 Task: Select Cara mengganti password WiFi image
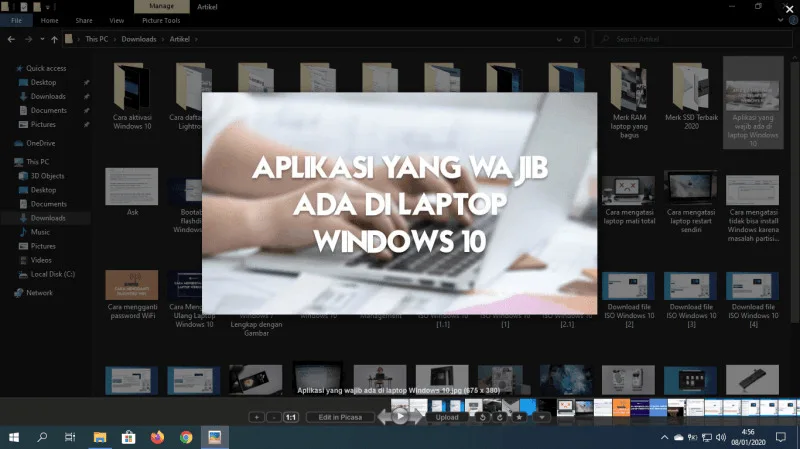tap(132, 295)
